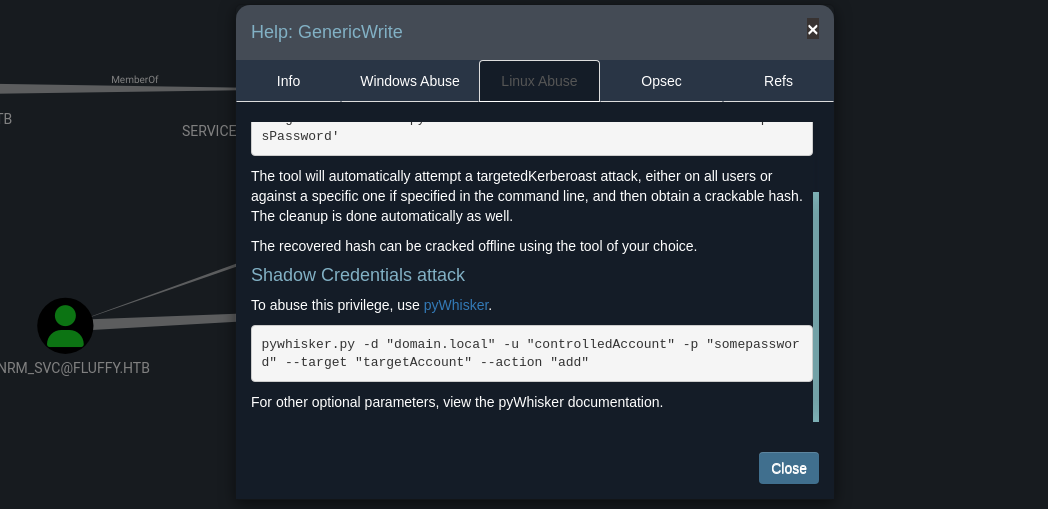Show the Refs tab
1048x509 pixels.
tap(778, 81)
